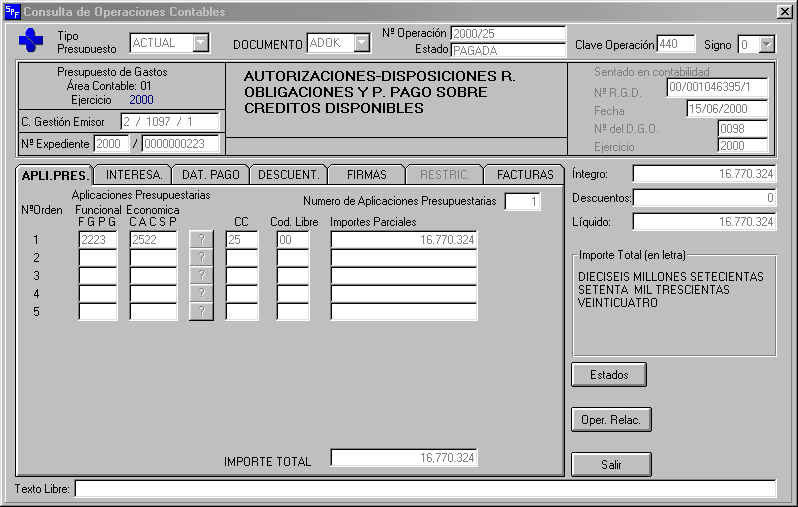Open the DAT. PAGO tab
The width and height of the screenshot is (798, 507).
click(x=210, y=175)
